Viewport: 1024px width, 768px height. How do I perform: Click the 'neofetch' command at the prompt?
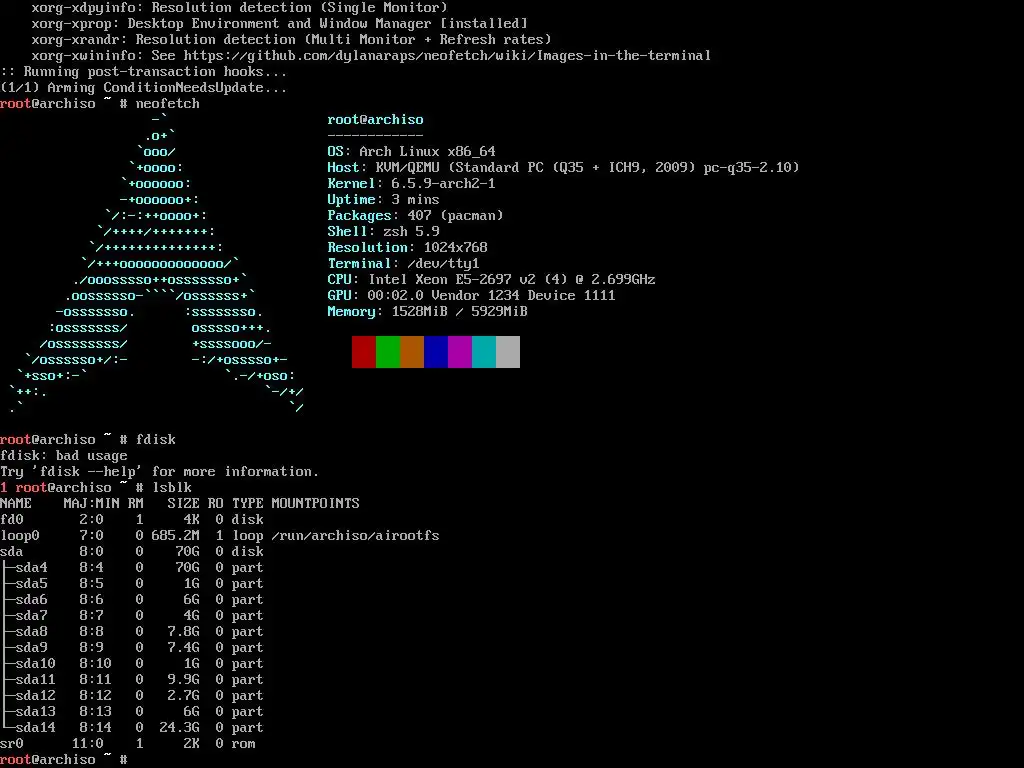167,103
